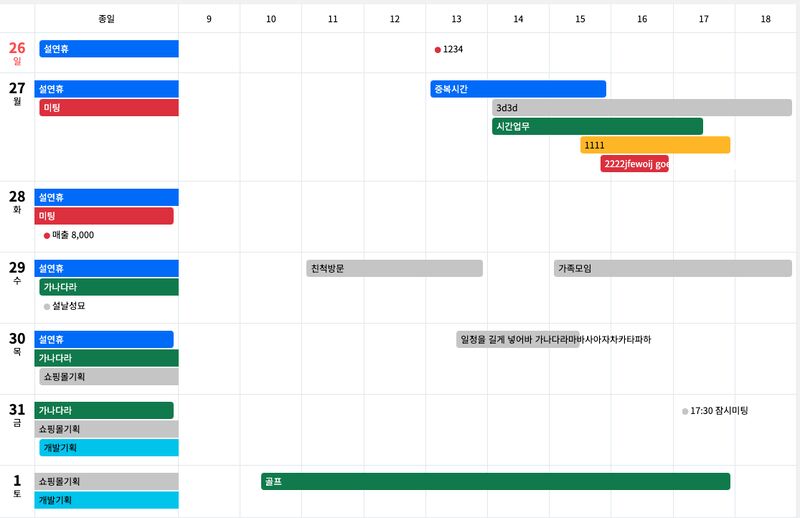Open the 설연휴 event on Thursday the 30th
This screenshot has height=518, width=800.
[x=104, y=339]
